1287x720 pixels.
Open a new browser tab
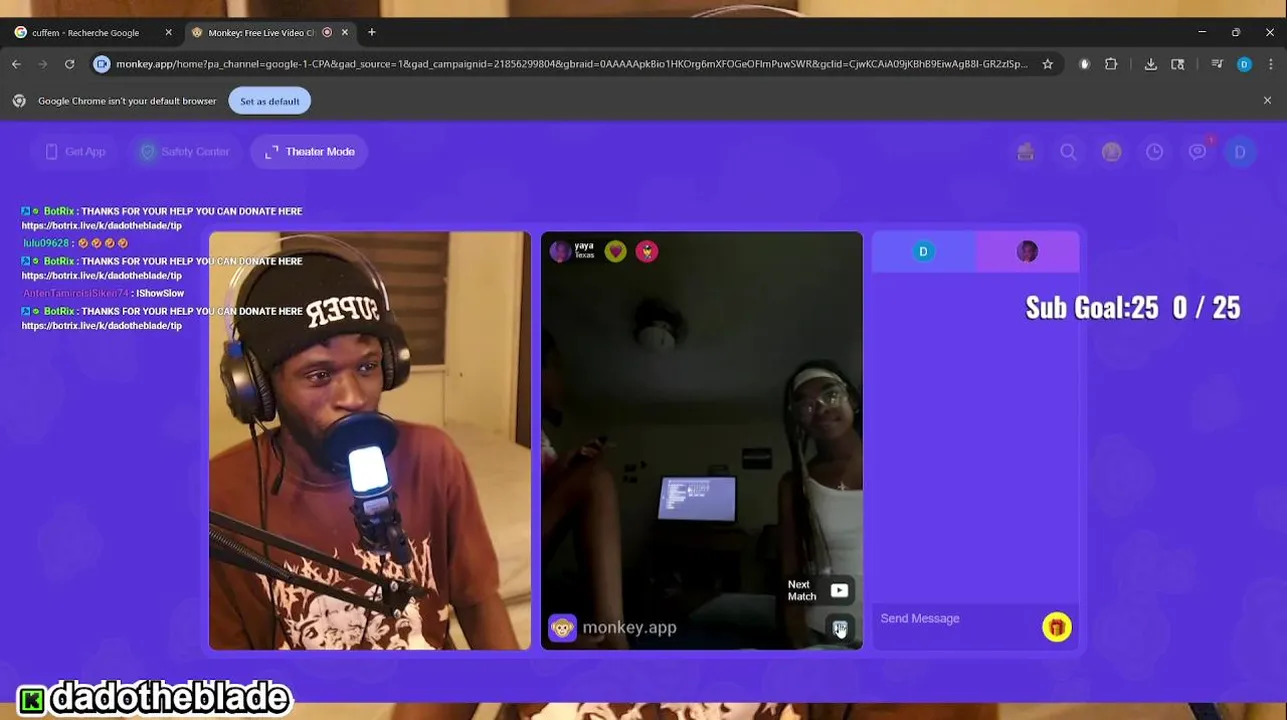click(372, 32)
